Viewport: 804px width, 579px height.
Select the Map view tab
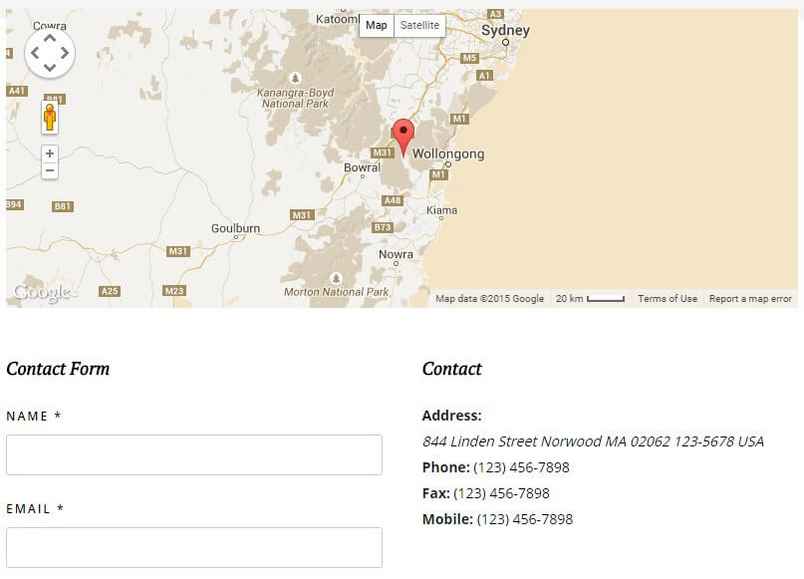click(x=376, y=26)
